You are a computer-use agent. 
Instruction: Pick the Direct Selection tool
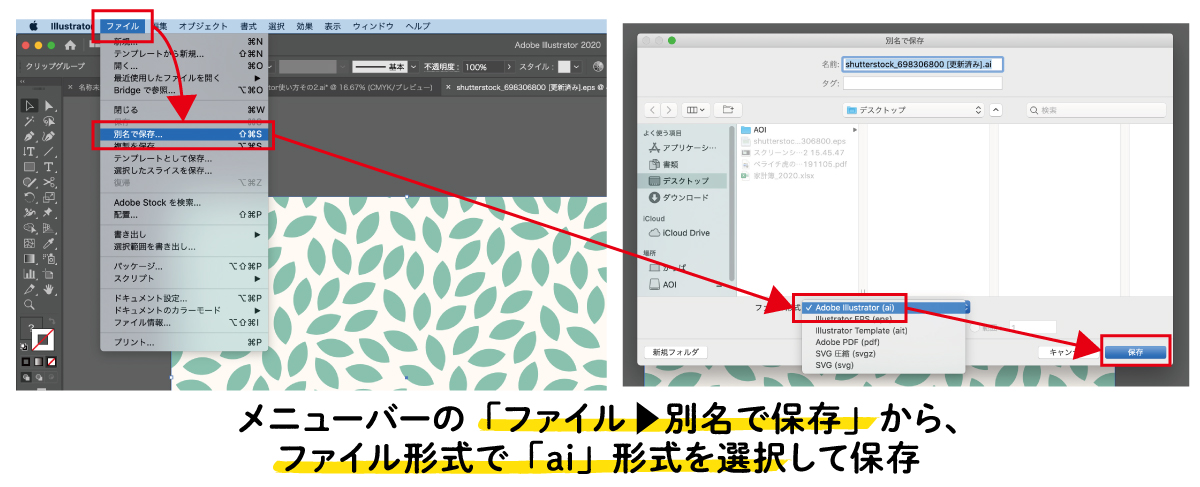pos(48,106)
